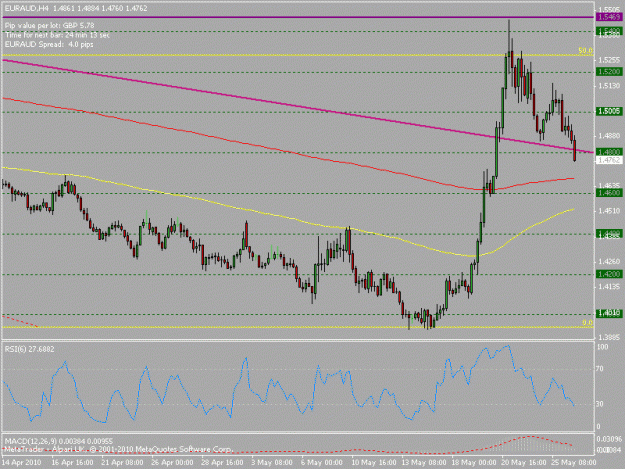Viewport: 625px width, 469px height.
Task: Click the 1.5255 price axis value
Action: 609,60
